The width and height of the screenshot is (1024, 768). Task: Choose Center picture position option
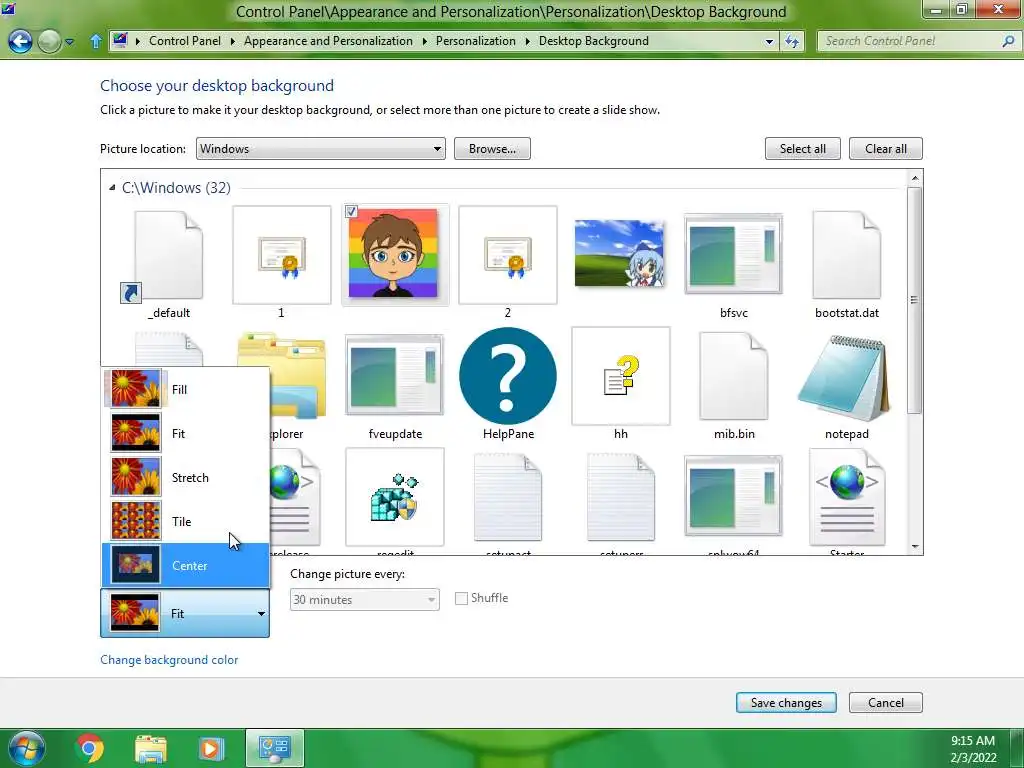coord(185,566)
